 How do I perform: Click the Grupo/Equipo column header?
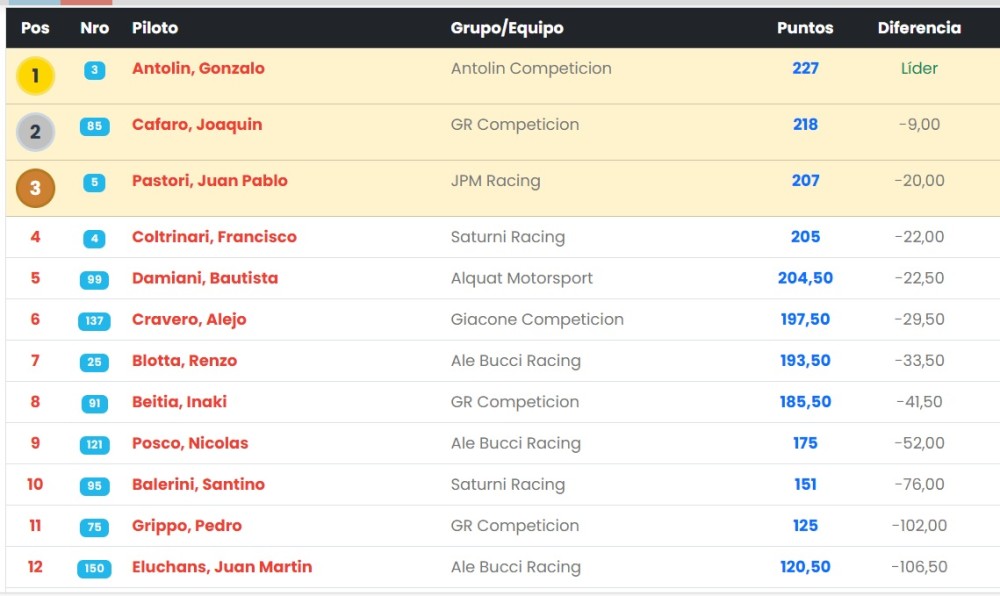(507, 28)
